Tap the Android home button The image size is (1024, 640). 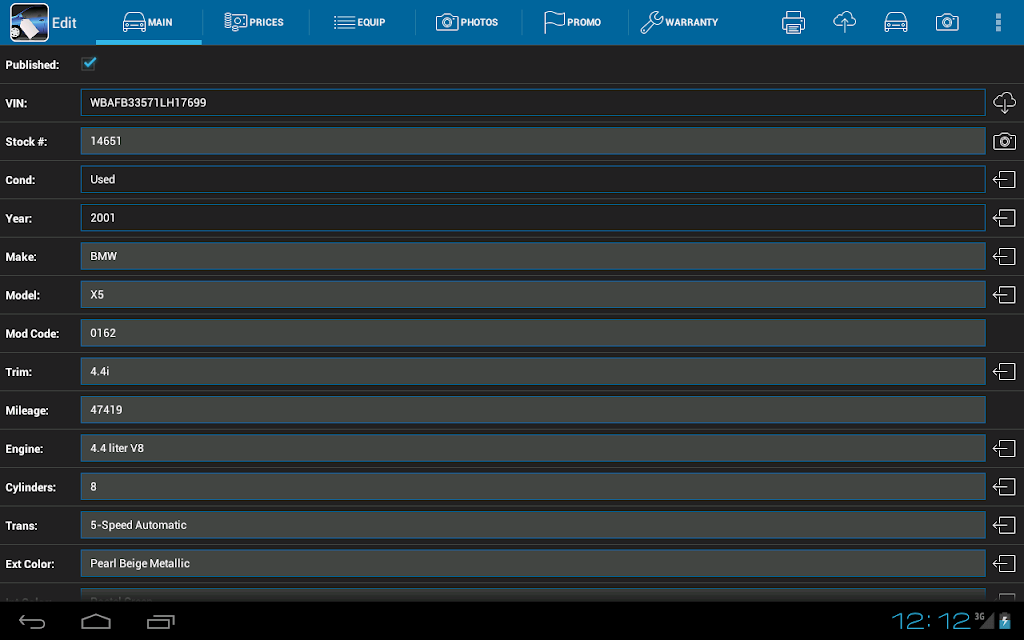coord(96,622)
